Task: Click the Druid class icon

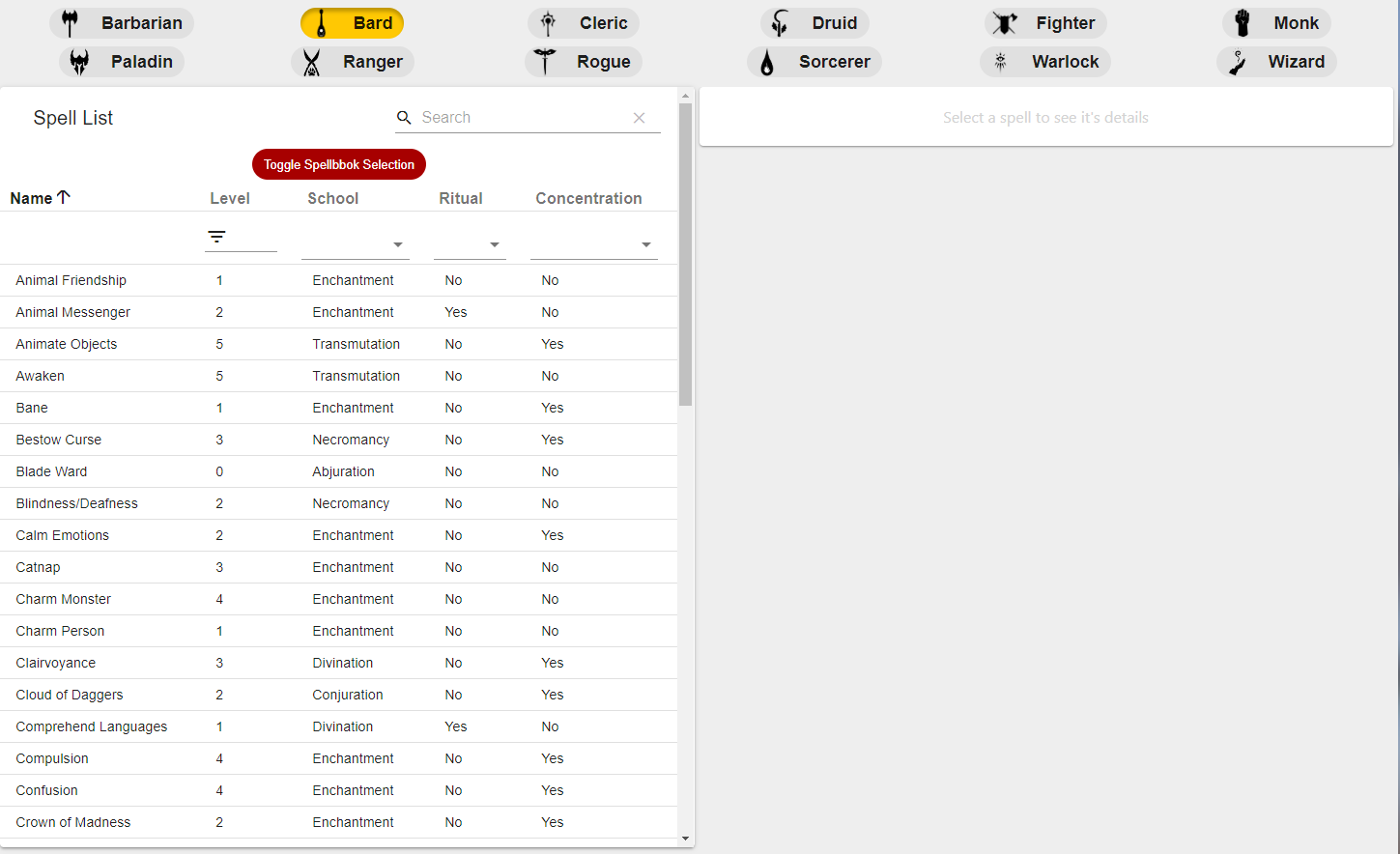Action: [780, 23]
